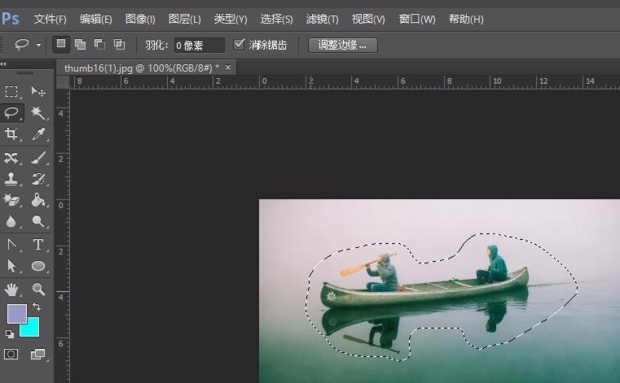
Task: Reset default foreground and background colors
Action: pos(9,334)
